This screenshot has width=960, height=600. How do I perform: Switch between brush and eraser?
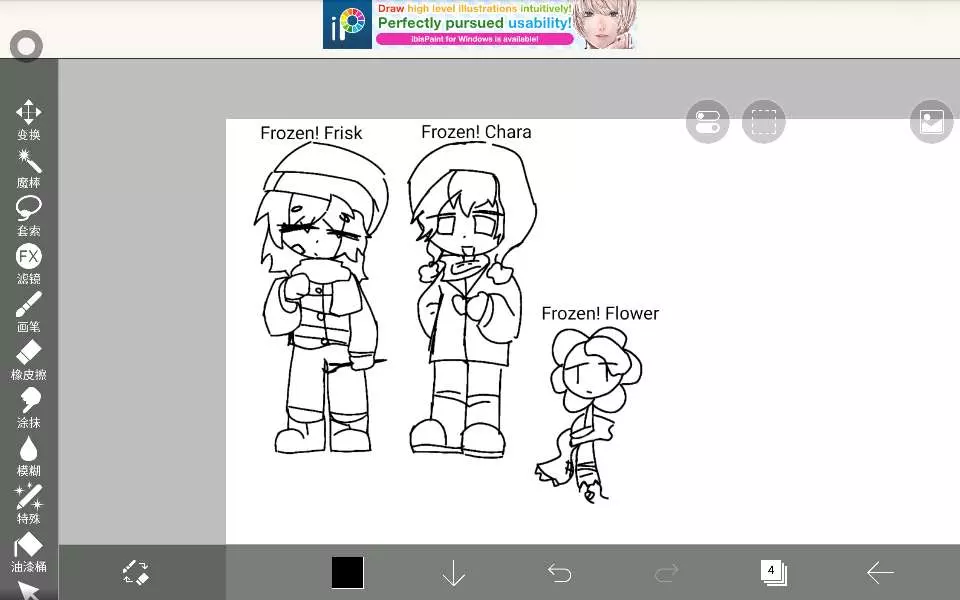click(x=136, y=573)
